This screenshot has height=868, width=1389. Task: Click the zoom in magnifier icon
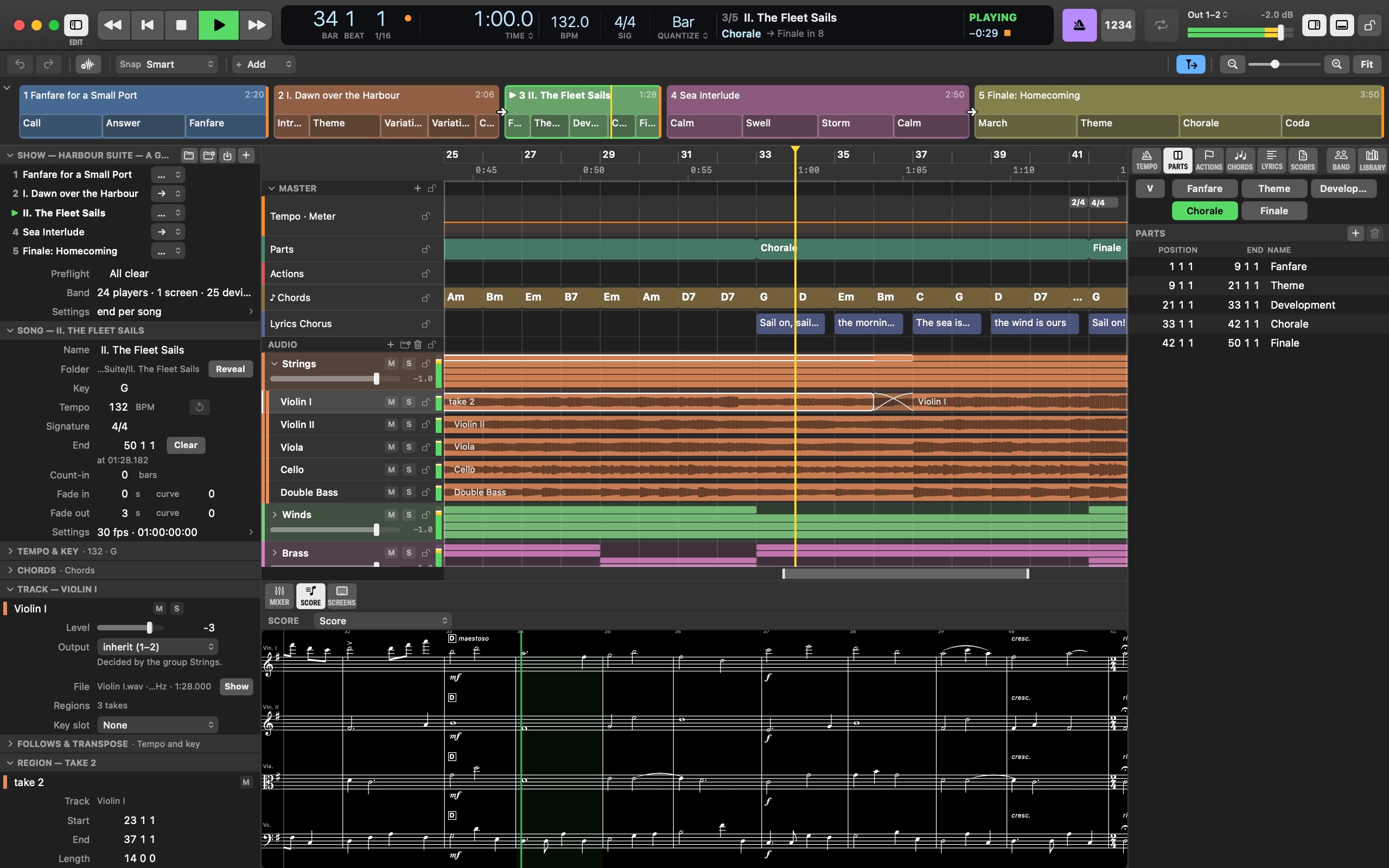click(x=1337, y=65)
